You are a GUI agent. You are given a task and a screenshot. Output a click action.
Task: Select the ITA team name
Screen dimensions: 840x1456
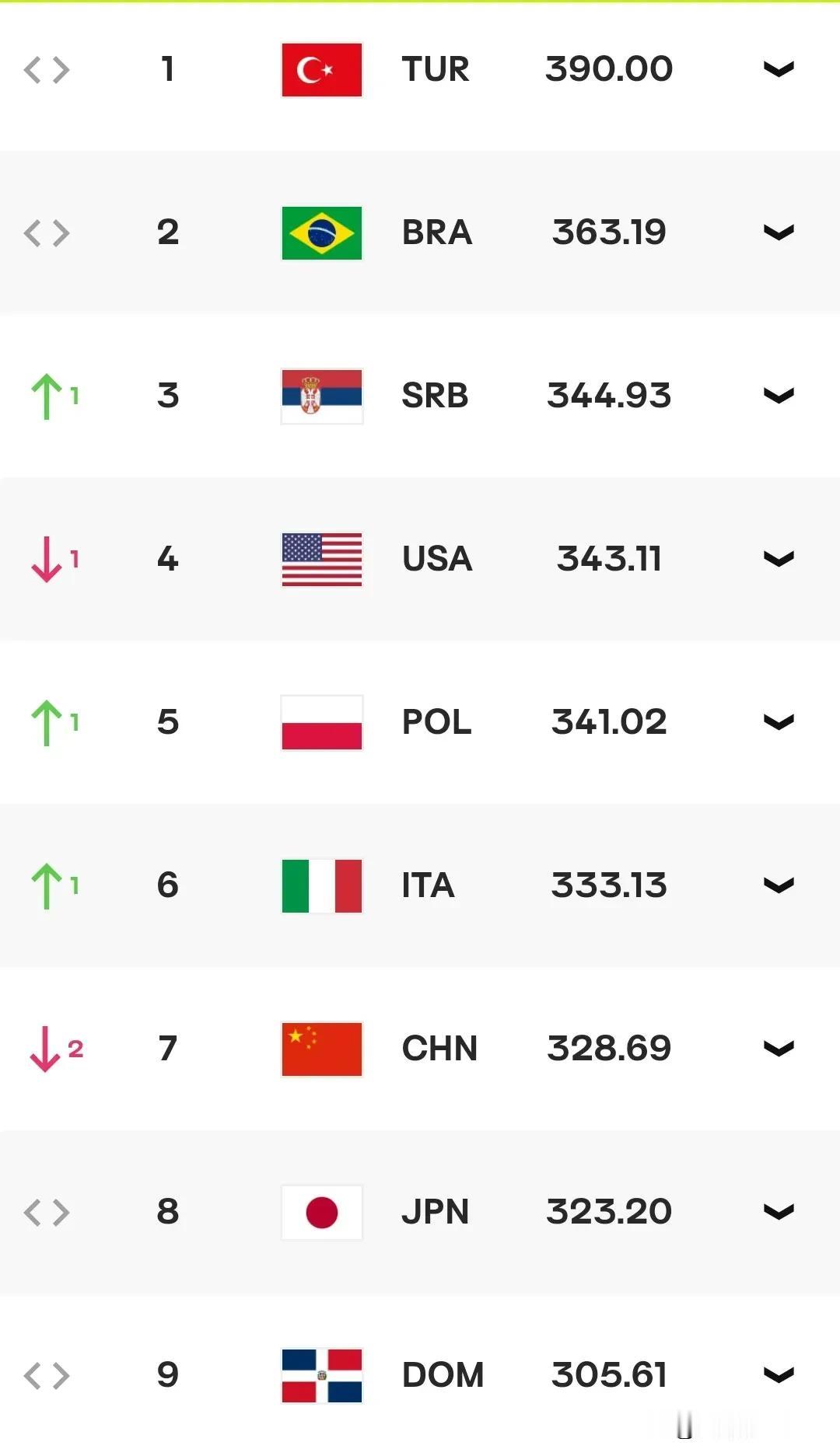pyautogui.click(x=428, y=885)
